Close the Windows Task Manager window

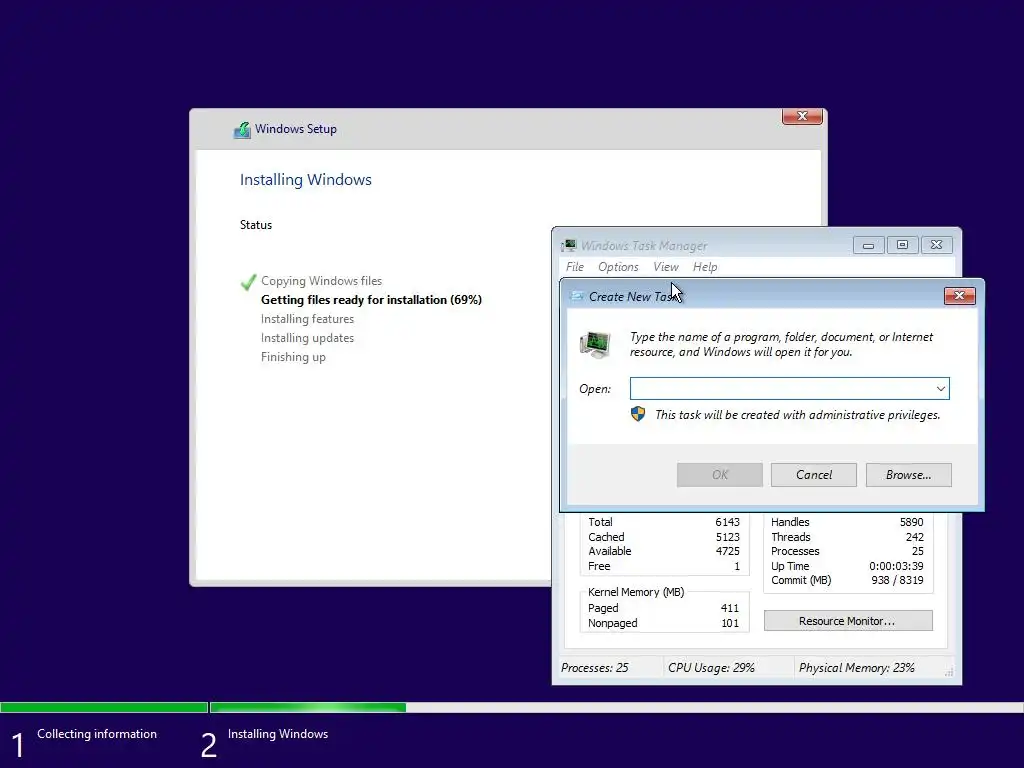pyautogui.click(x=936, y=245)
